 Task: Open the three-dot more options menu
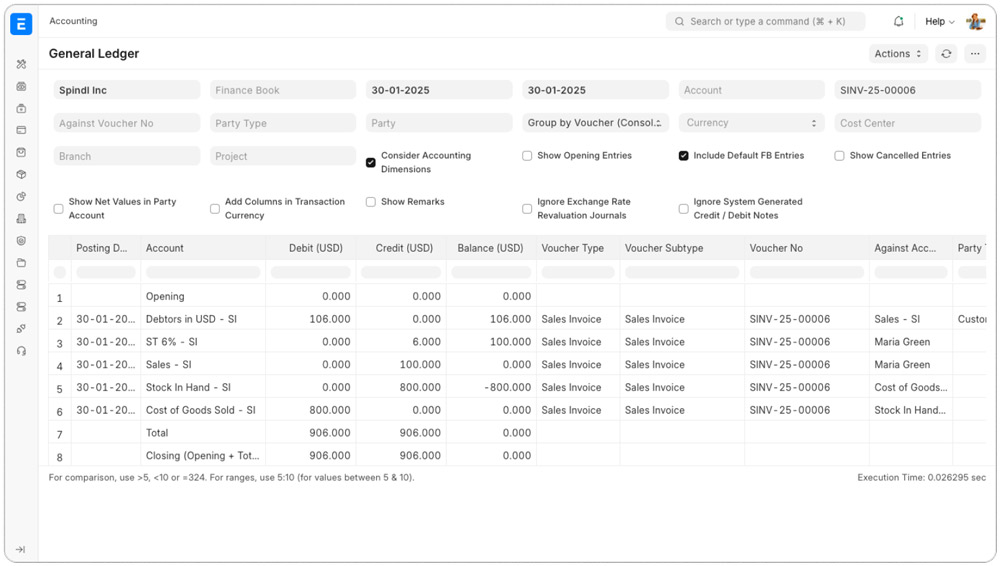[x=975, y=54]
